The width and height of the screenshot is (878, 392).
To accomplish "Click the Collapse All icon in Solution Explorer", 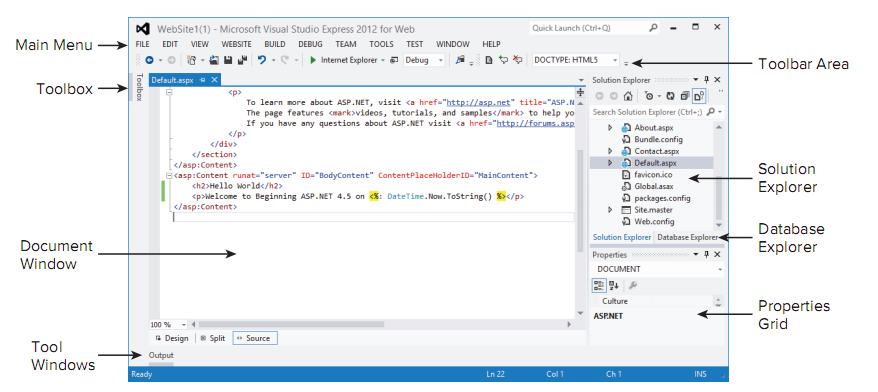I will click(x=685, y=96).
